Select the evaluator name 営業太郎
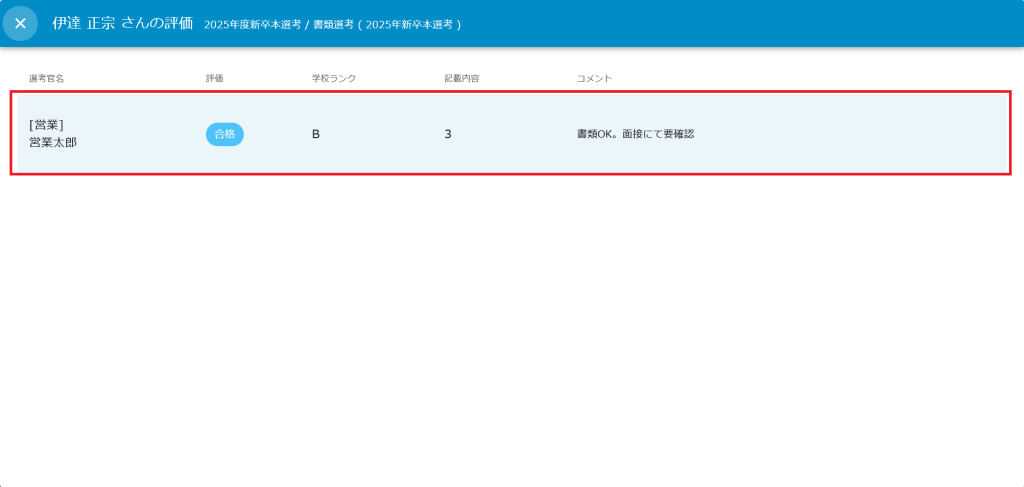This screenshot has width=1024, height=487. click(53, 142)
